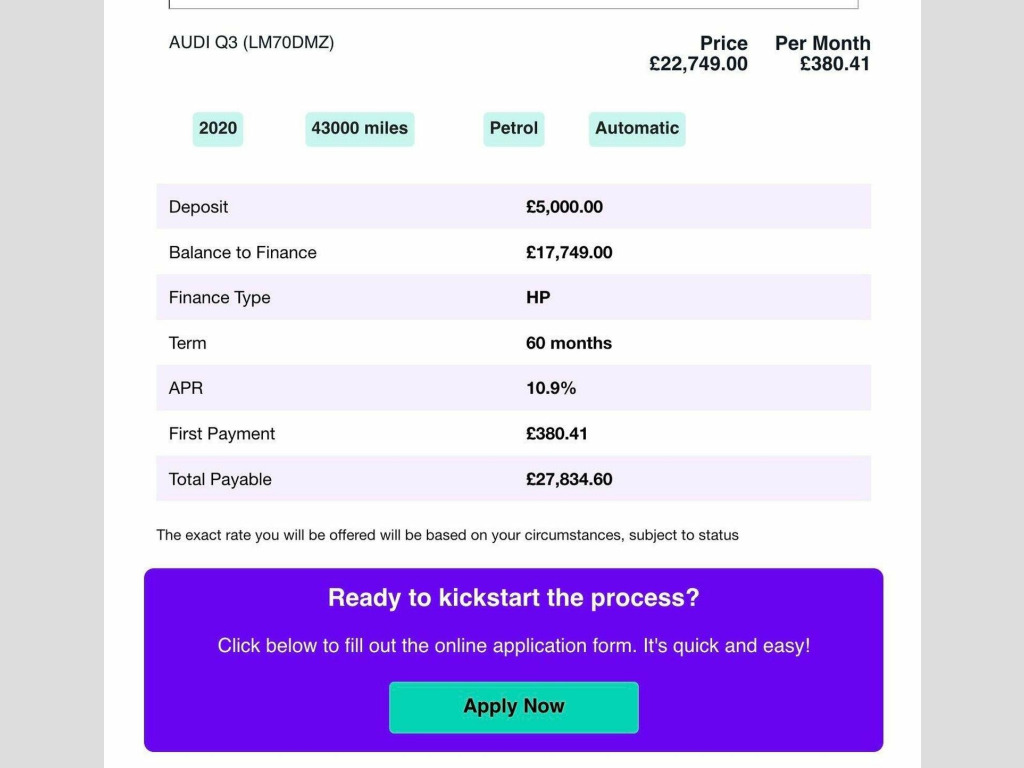The height and width of the screenshot is (768, 1024).
Task: Click the £5,000.00 deposit amount
Action: [564, 207]
